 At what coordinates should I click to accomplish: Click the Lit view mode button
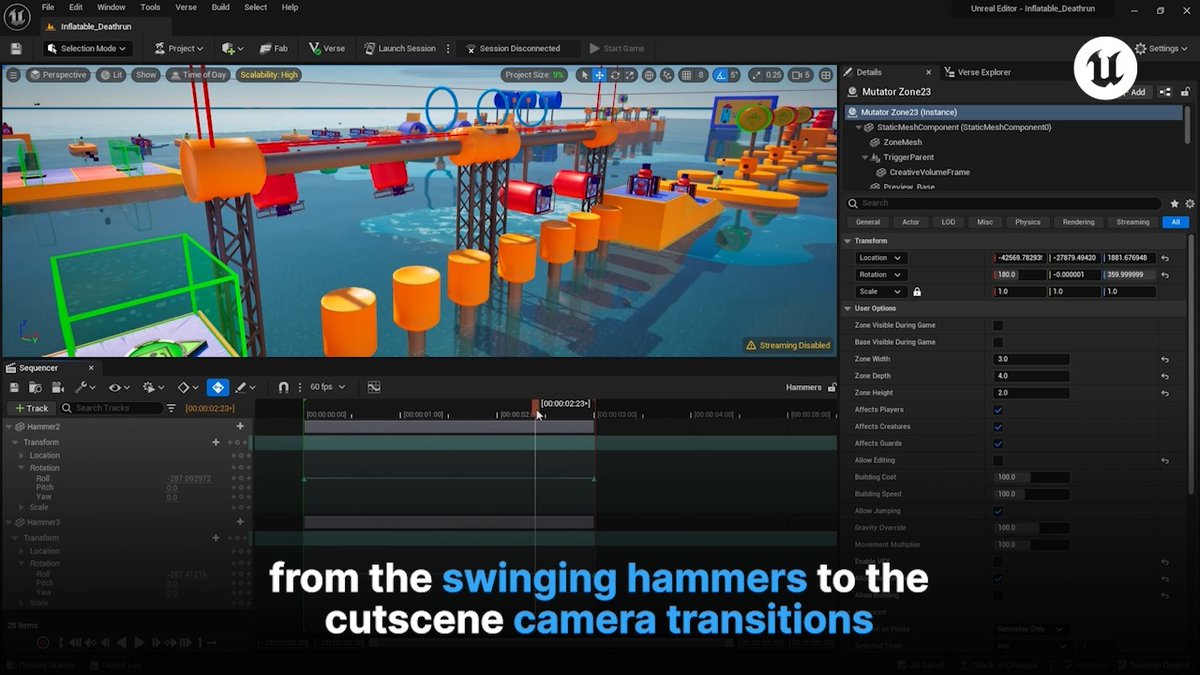tap(112, 75)
